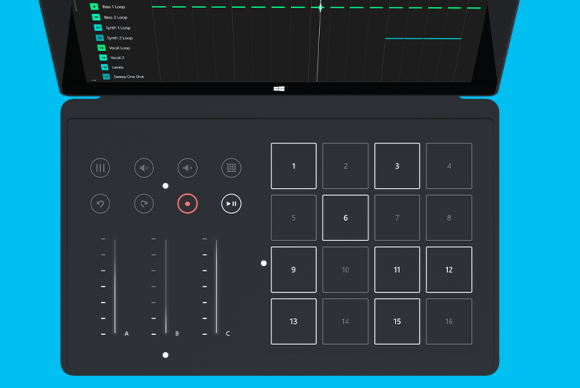Viewport: 580px width, 388px height.
Task: Tap the slider strip labeled B
Action: pyautogui.click(x=166, y=287)
